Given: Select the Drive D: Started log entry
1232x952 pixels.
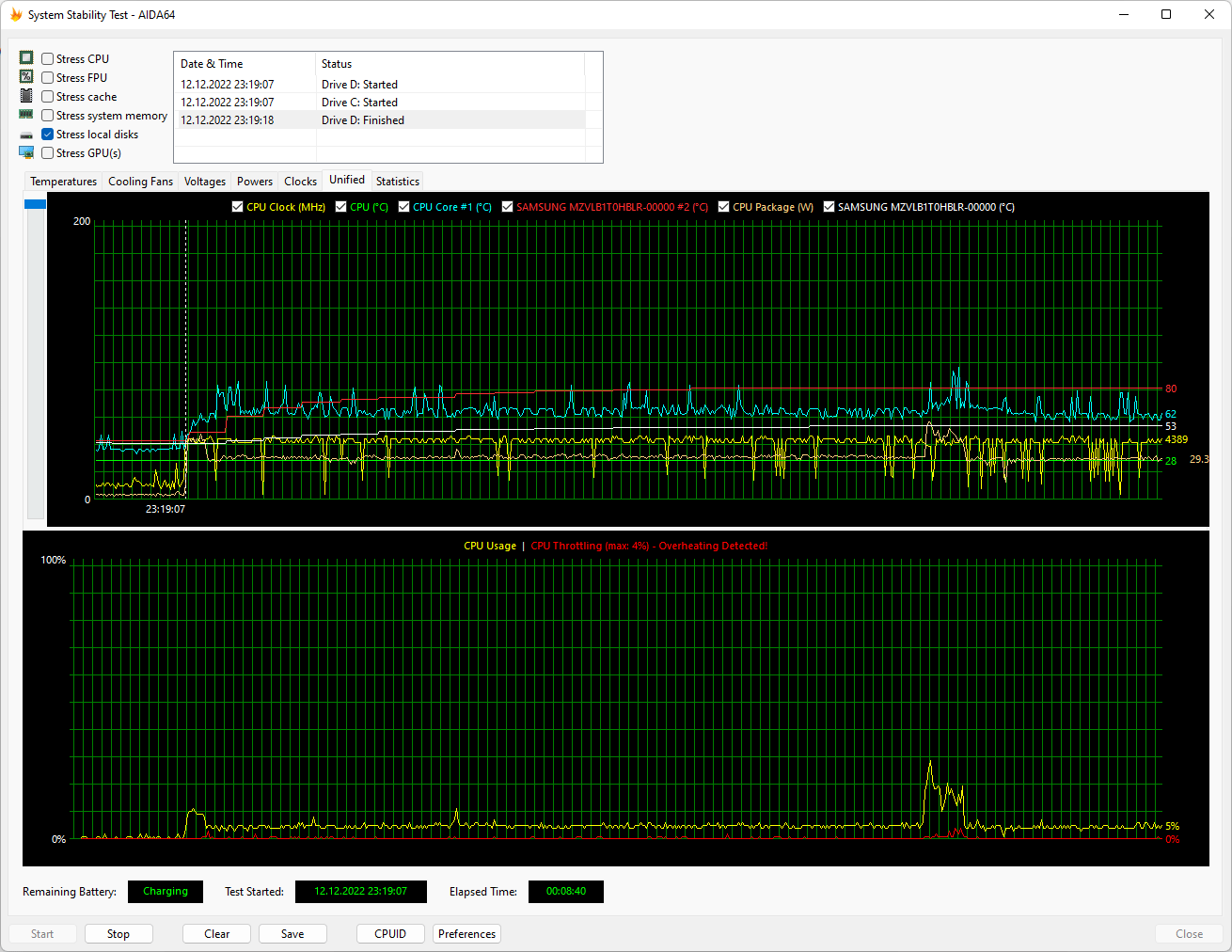Looking at the screenshot, I should tap(380, 85).
